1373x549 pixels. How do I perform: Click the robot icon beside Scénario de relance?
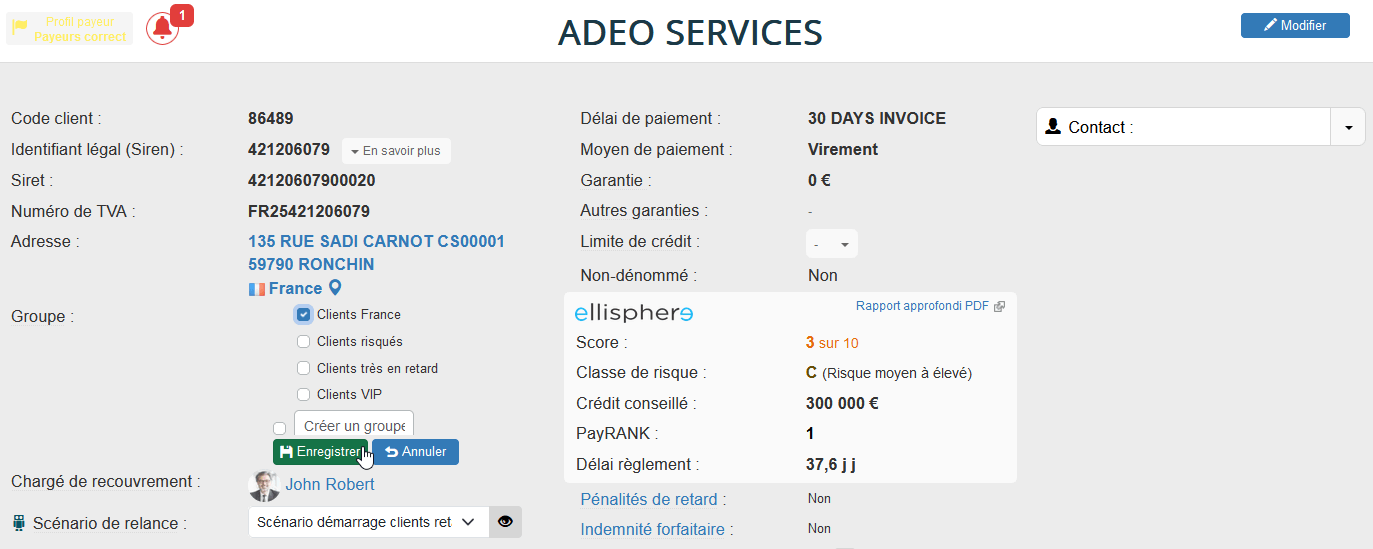coord(18,523)
